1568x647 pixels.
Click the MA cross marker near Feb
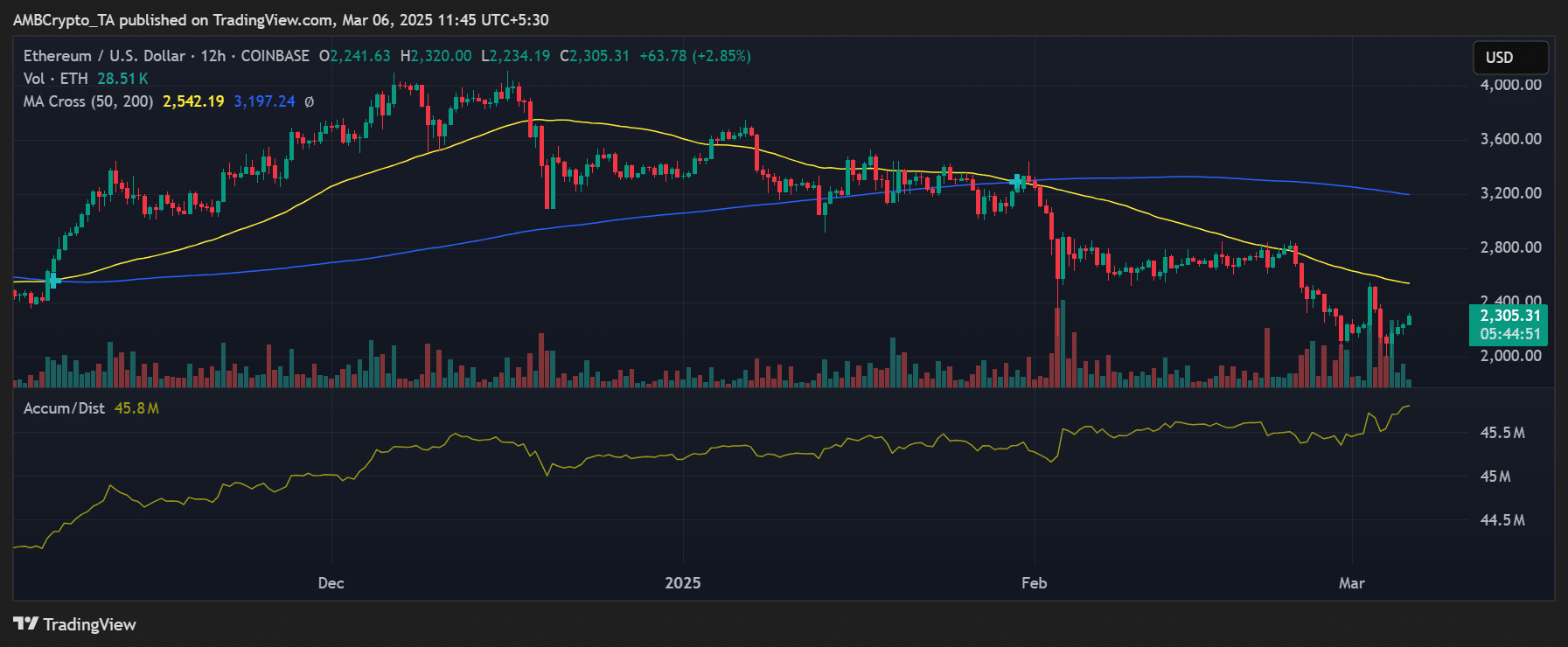coord(1017,183)
